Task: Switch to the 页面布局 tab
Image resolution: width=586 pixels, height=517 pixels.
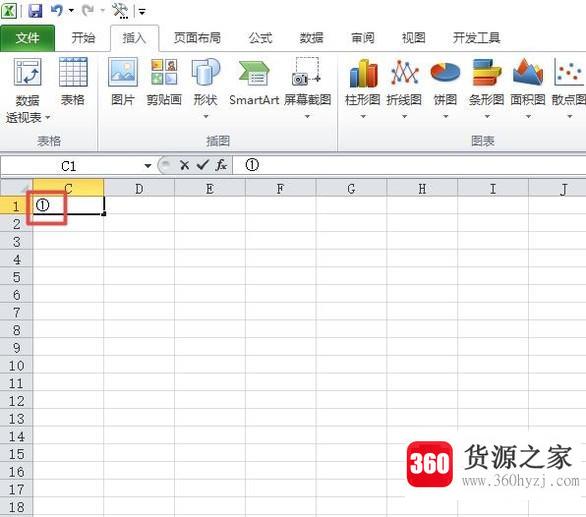Action: pos(197,38)
